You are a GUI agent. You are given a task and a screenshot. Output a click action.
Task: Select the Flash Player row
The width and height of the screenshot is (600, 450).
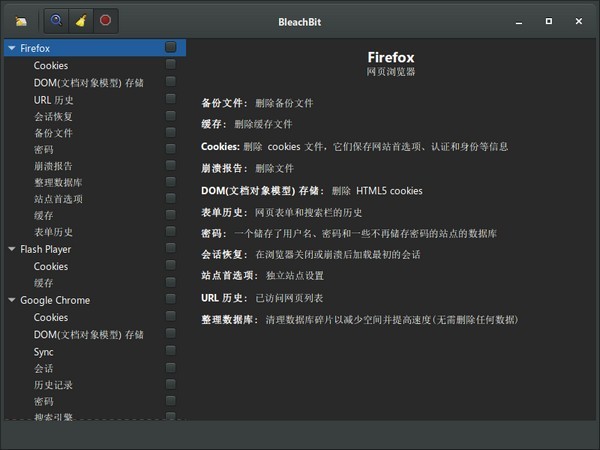(95, 249)
